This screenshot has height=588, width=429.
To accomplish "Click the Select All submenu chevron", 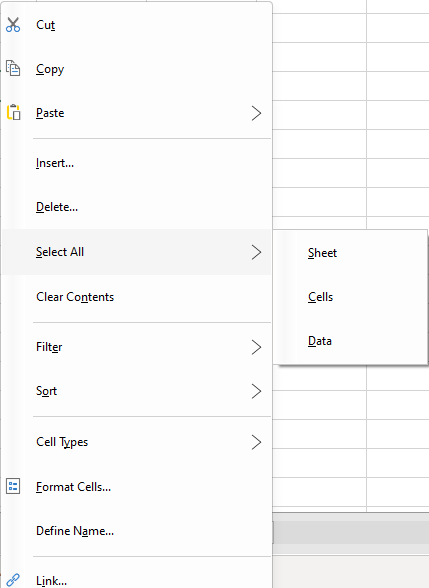I will [256, 252].
